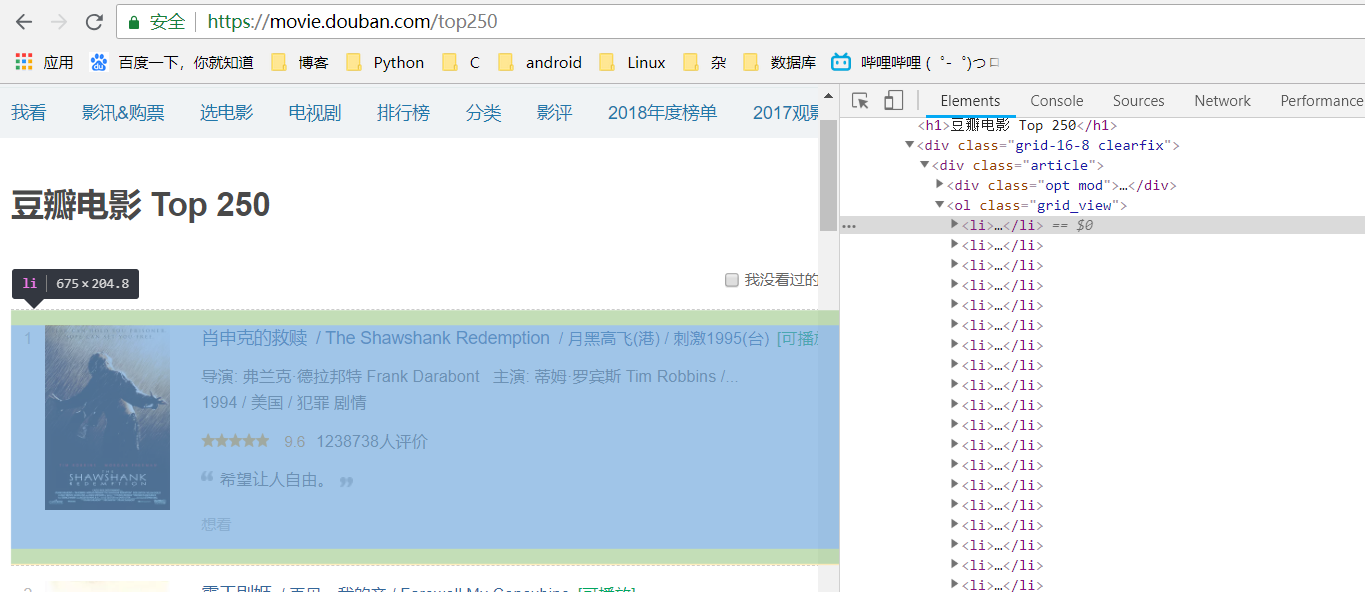Switch to the Console tab in DevTools
The height and width of the screenshot is (592, 1365).
tap(1056, 100)
